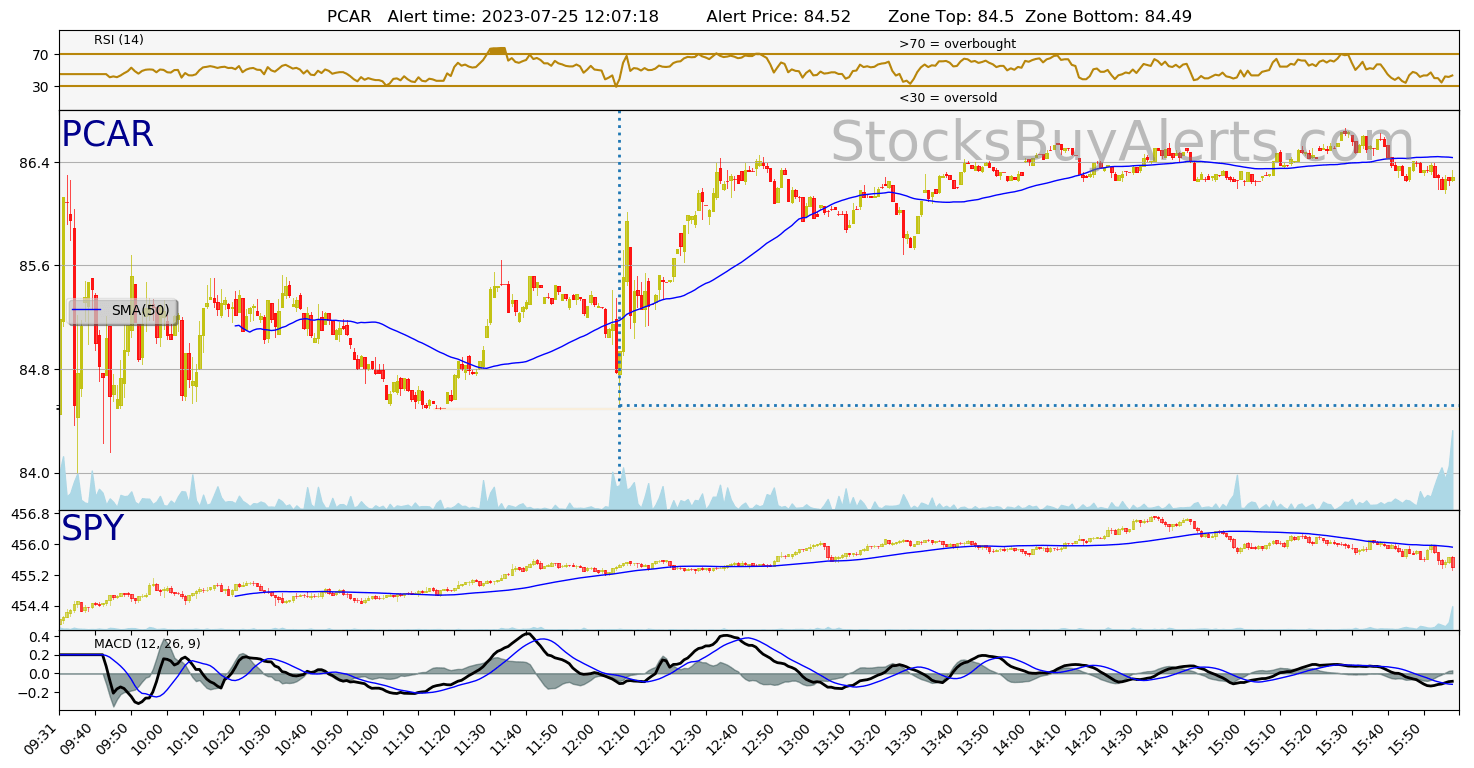
Task: Click the 'RSI (14)' indicator label
Action: point(119,40)
